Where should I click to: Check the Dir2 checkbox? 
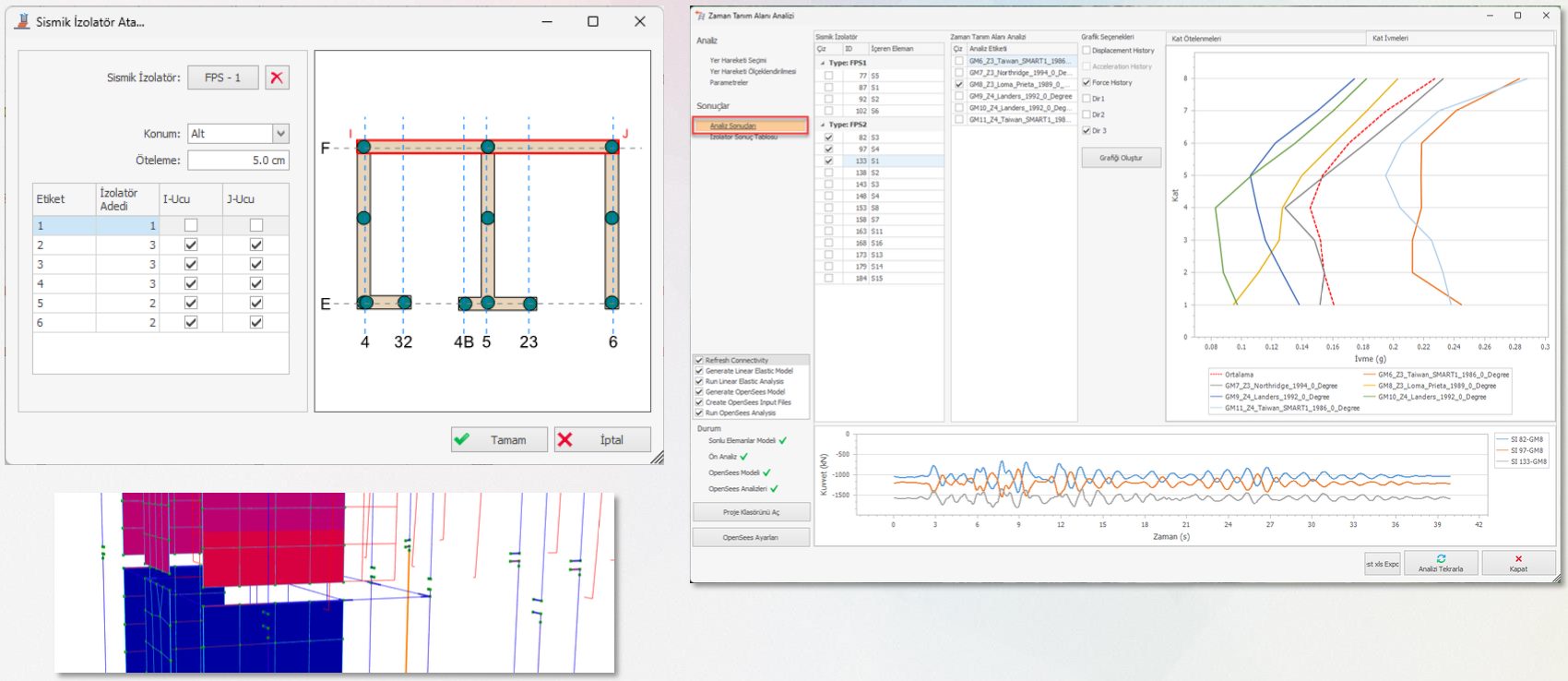pos(1087,114)
